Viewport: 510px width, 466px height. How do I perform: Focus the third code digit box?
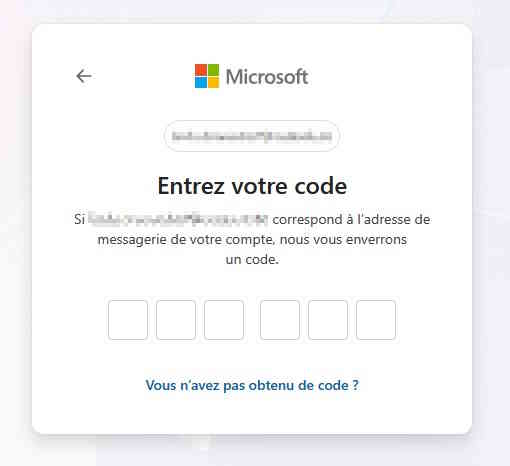[x=224, y=320]
